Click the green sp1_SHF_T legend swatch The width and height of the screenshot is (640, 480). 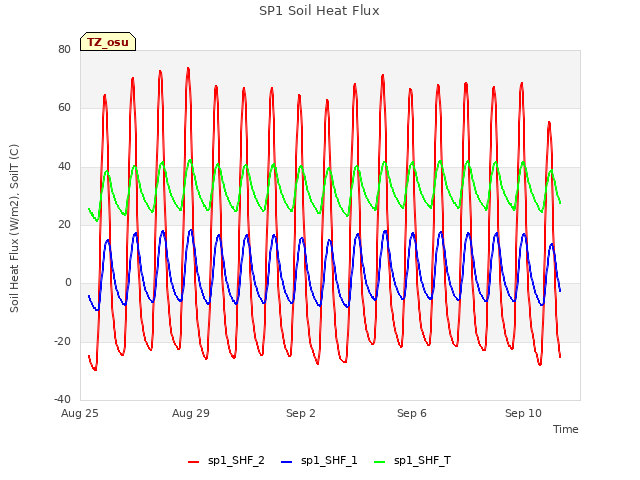[x=380, y=462]
